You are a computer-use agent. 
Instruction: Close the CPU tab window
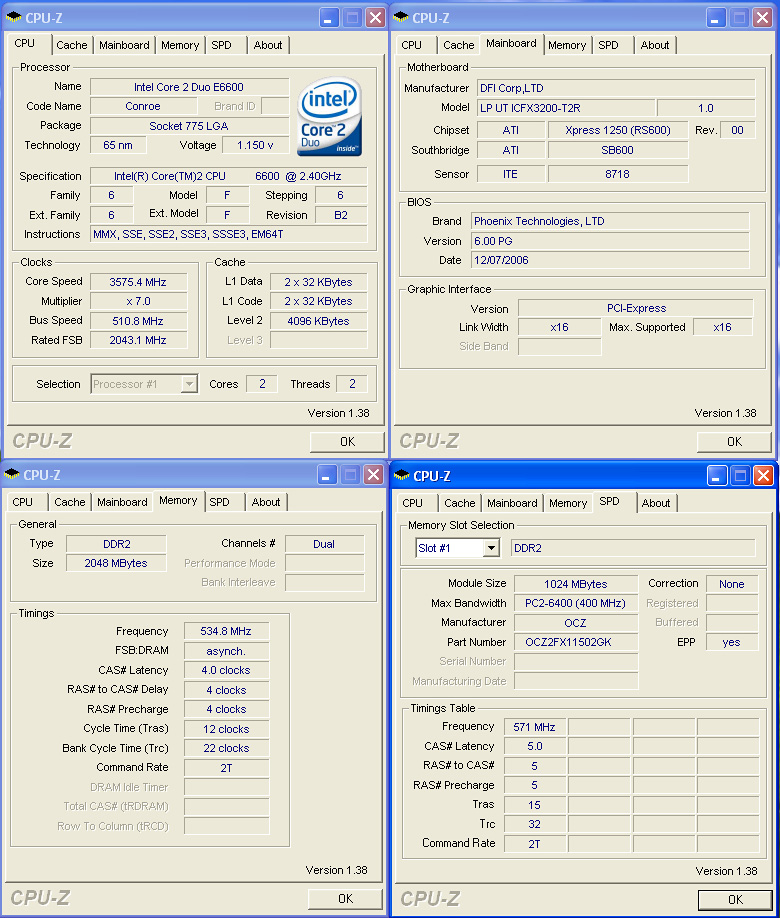[x=375, y=18]
